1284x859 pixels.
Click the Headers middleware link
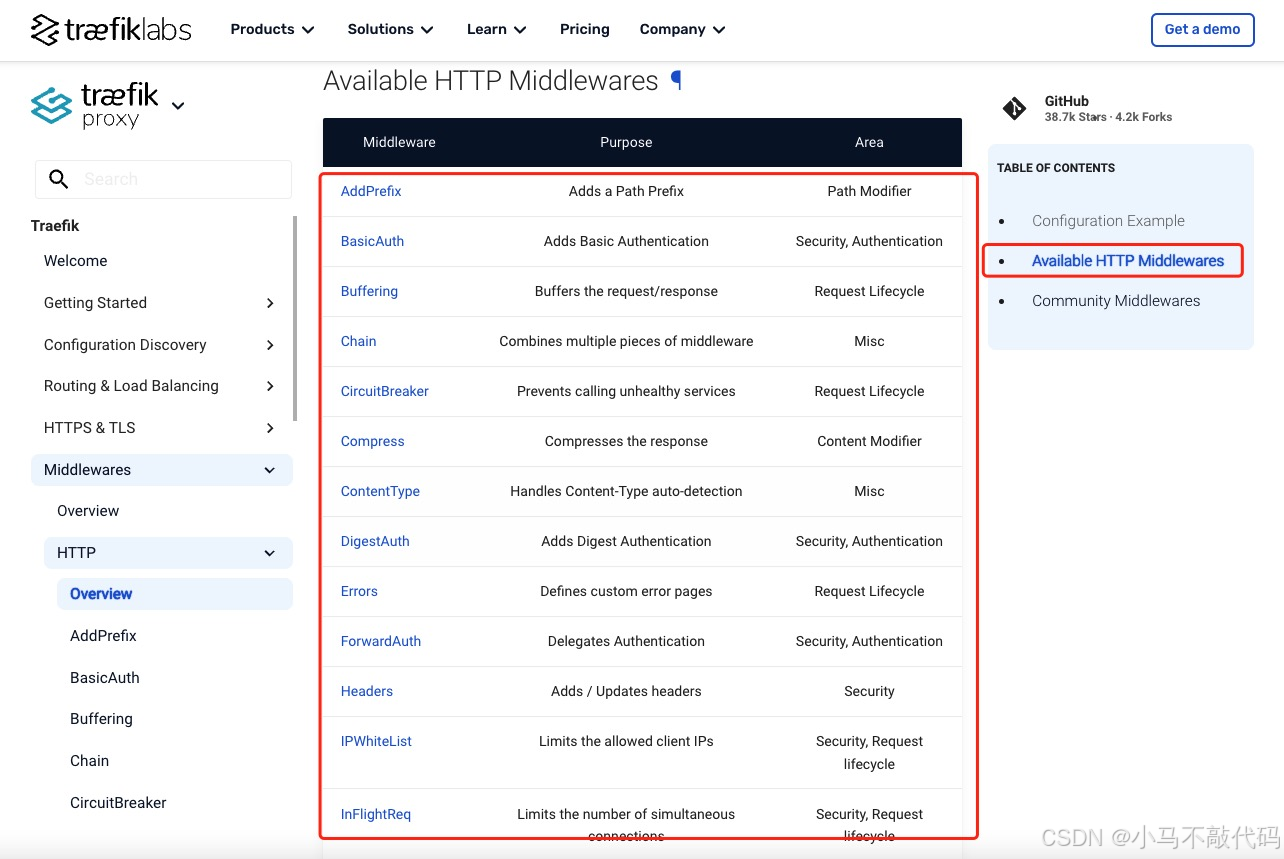[366, 691]
